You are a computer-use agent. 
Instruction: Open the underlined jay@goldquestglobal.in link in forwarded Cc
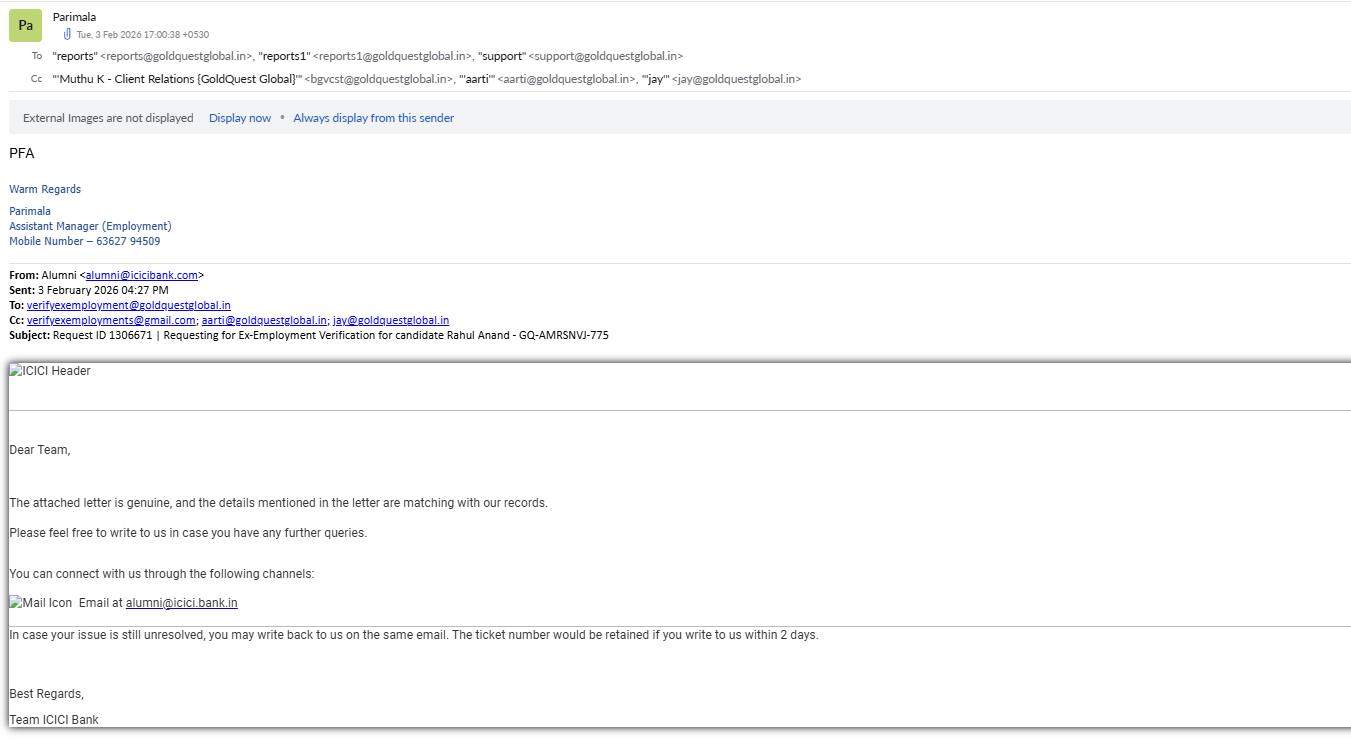[390, 320]
